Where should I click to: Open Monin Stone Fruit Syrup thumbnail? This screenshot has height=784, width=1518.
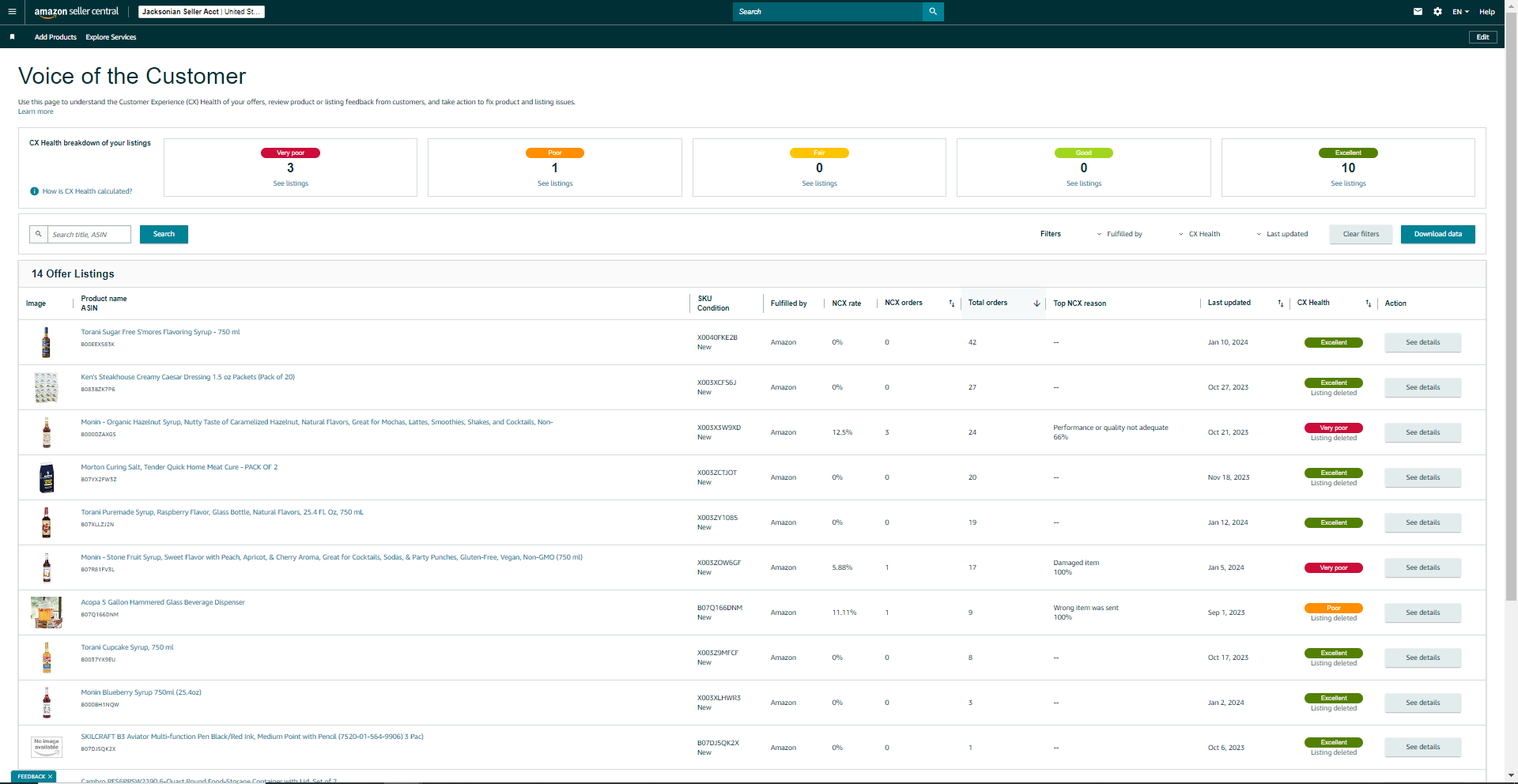(47, 567)
